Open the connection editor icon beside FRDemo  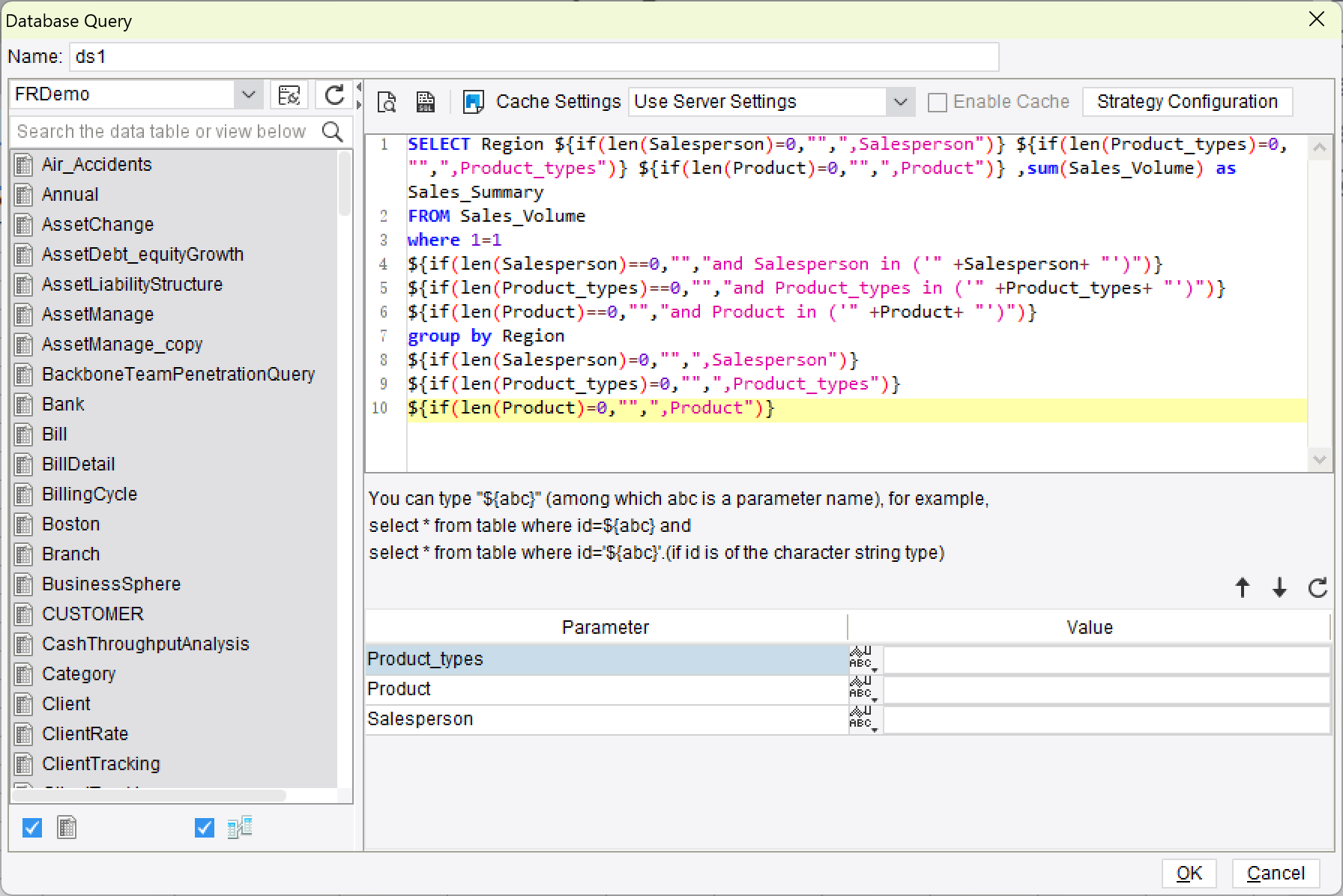[289, 95]
